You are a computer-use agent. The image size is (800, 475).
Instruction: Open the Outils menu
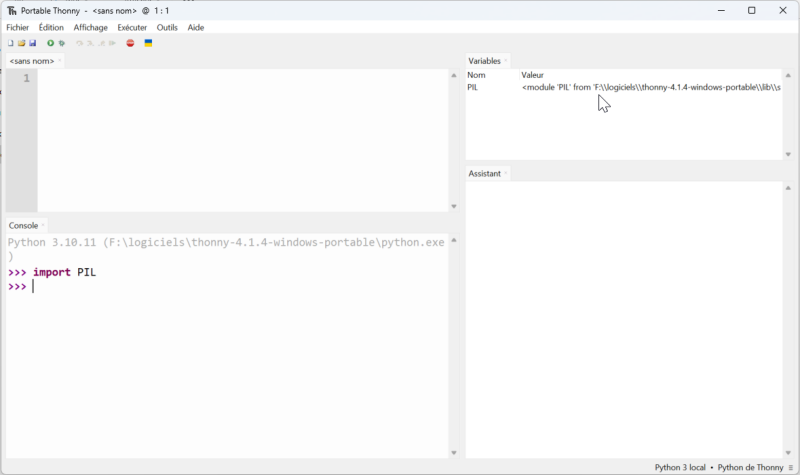(x=167, y=28)
